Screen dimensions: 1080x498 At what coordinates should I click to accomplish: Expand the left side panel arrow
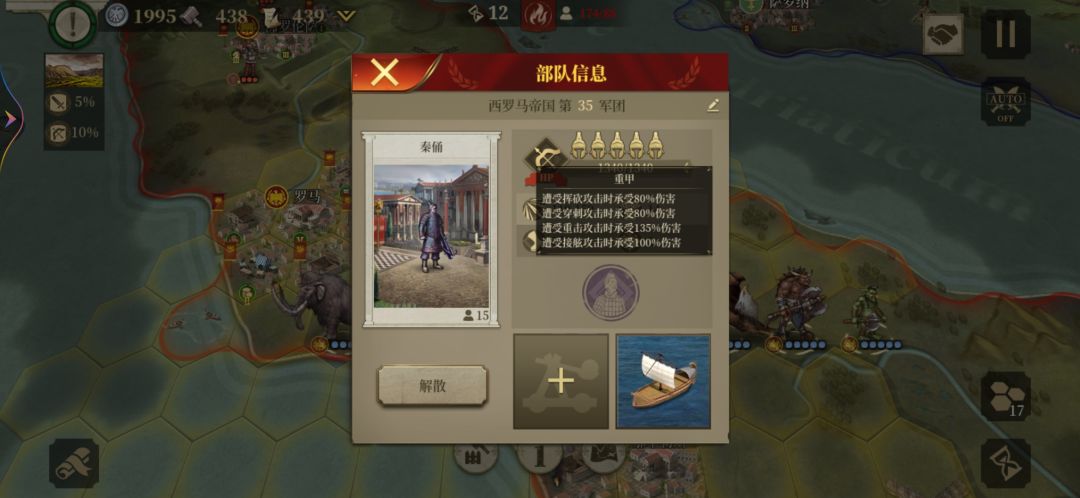[10, 120]
